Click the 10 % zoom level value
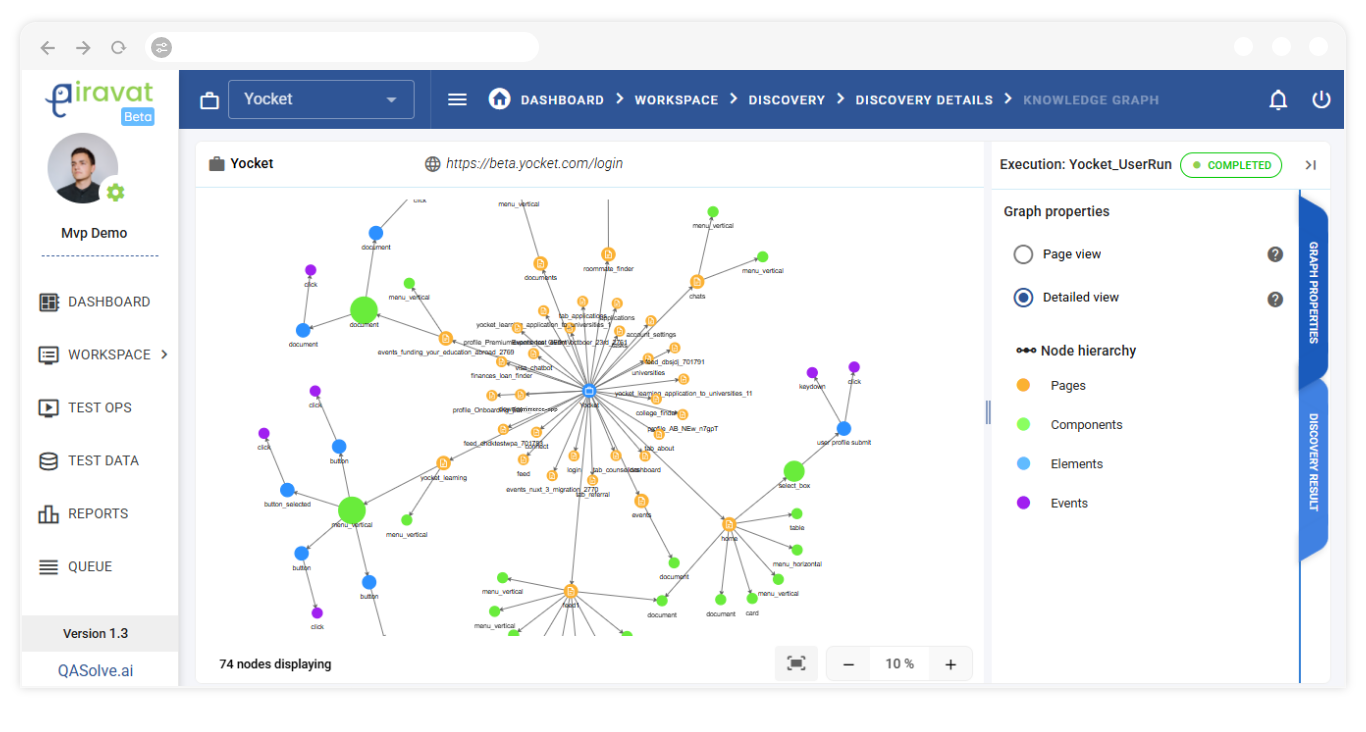The height and width of the screenshot is (732, 1366). pos(900,664)
